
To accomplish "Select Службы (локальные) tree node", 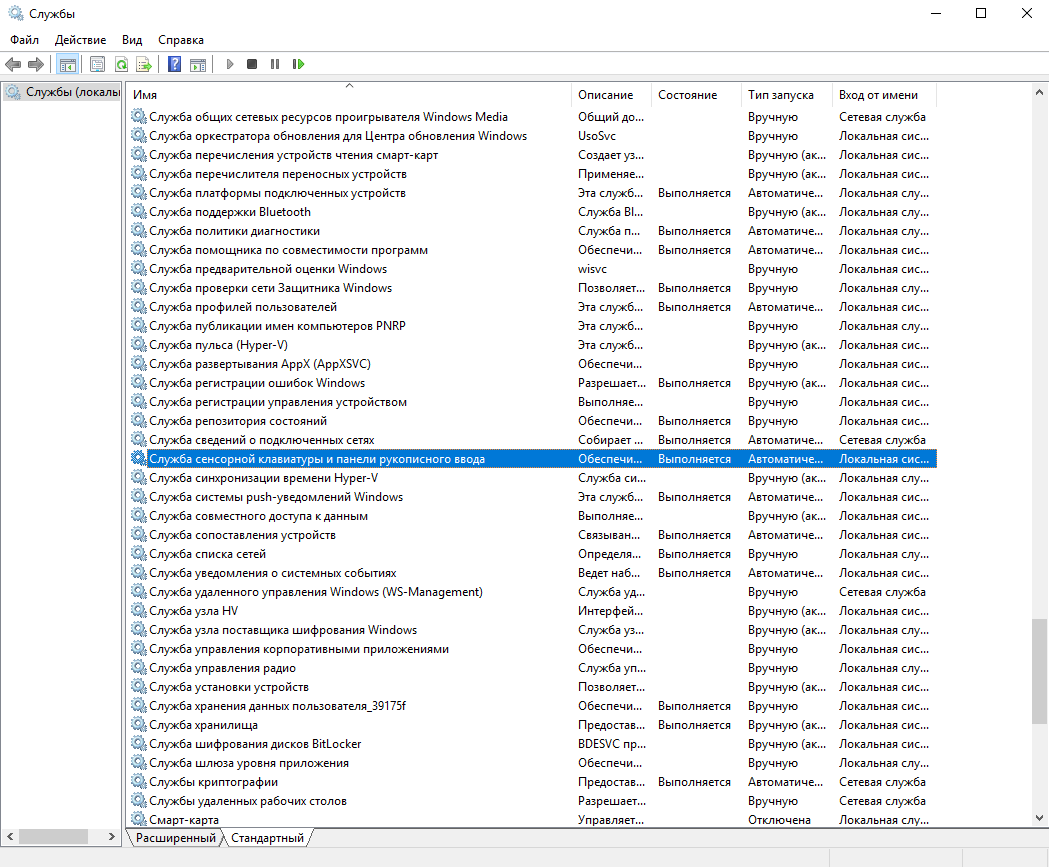I will click(62, 92).
